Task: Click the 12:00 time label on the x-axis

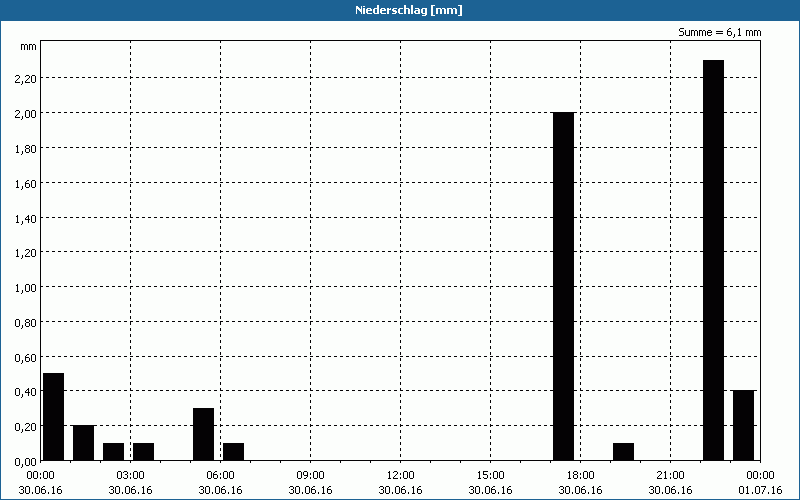Action: [x=401, y=476]
